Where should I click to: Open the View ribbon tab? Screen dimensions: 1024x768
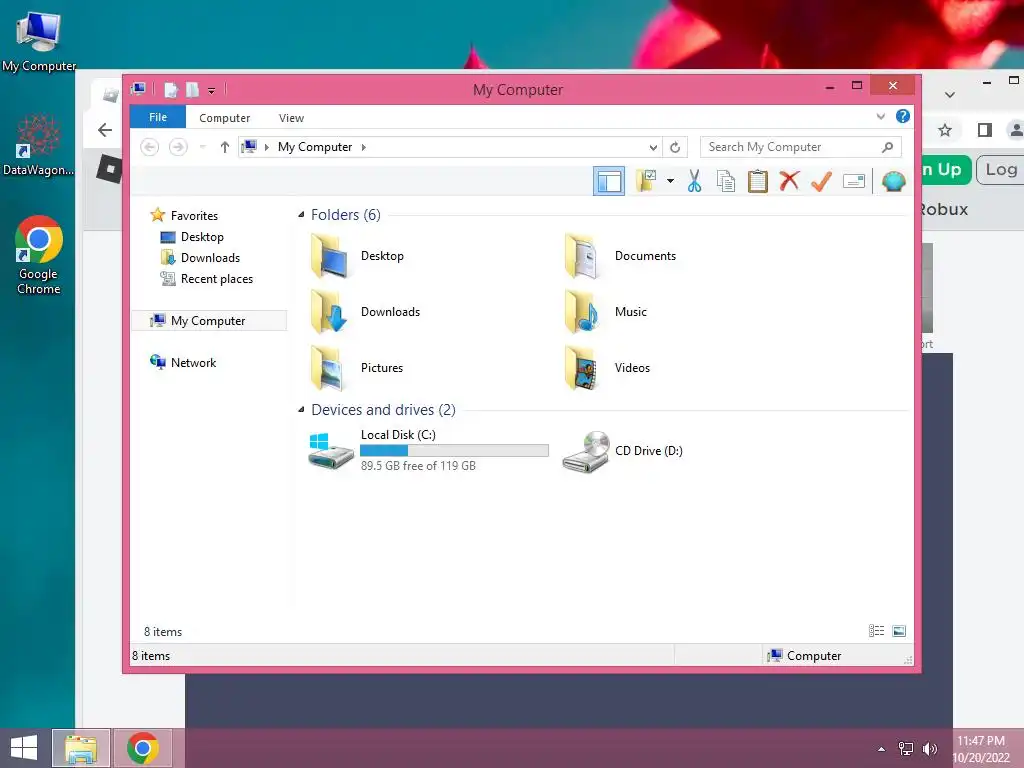pyautogui.click(x=291, y=118)
